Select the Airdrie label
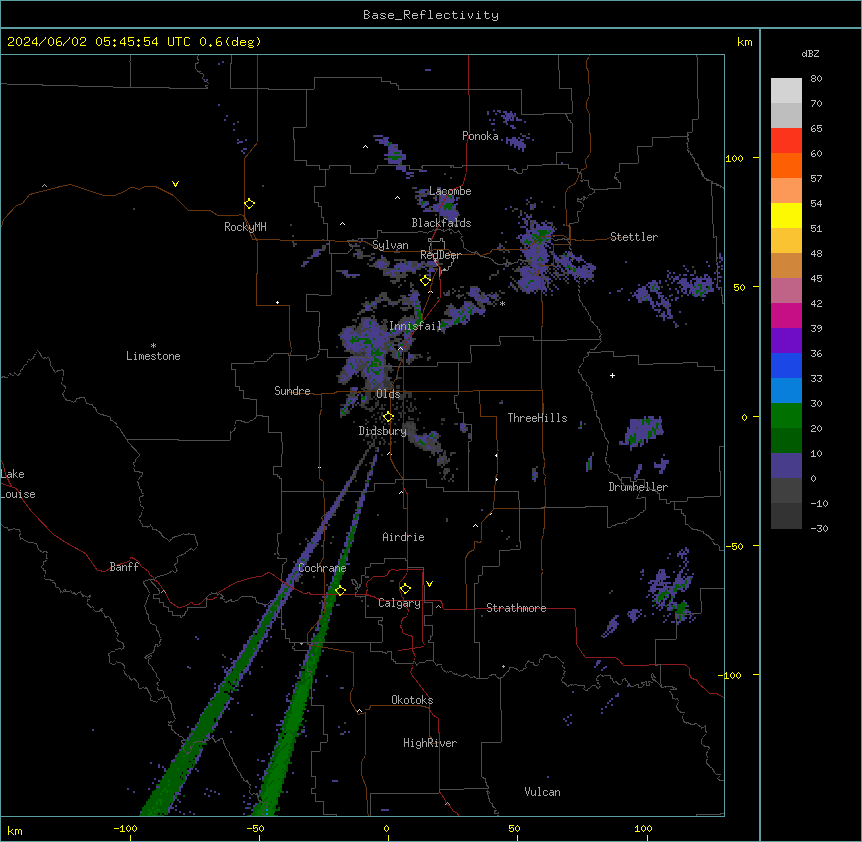The width and height of the screenshot is (862, 842). [x=404, y=537]
